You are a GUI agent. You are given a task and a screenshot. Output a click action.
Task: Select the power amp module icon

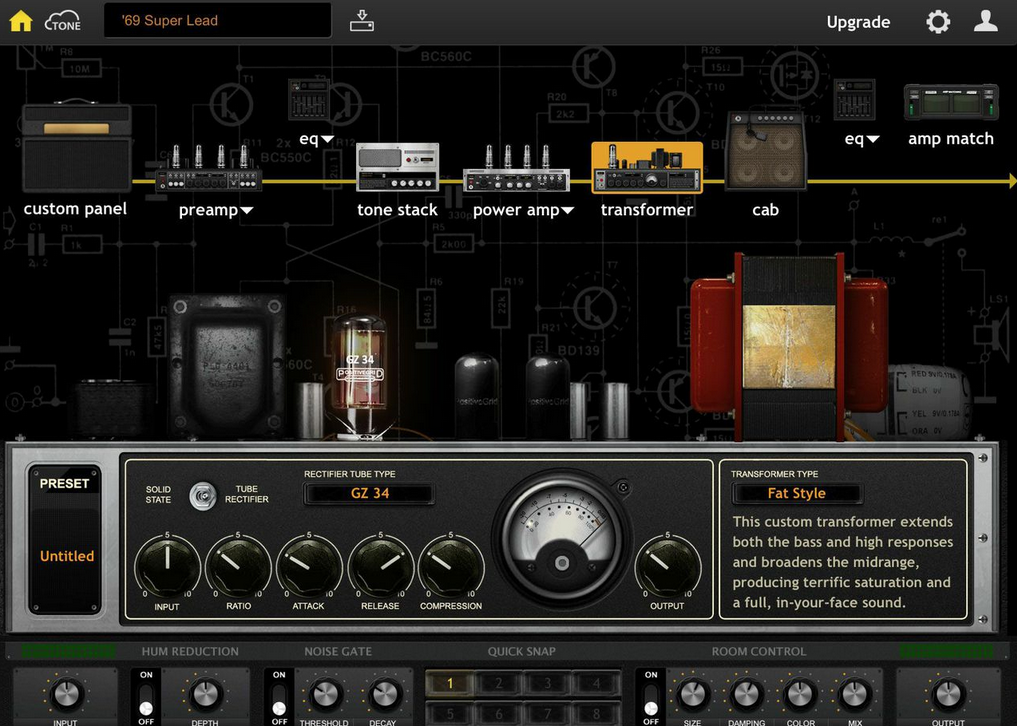(516, 168)
